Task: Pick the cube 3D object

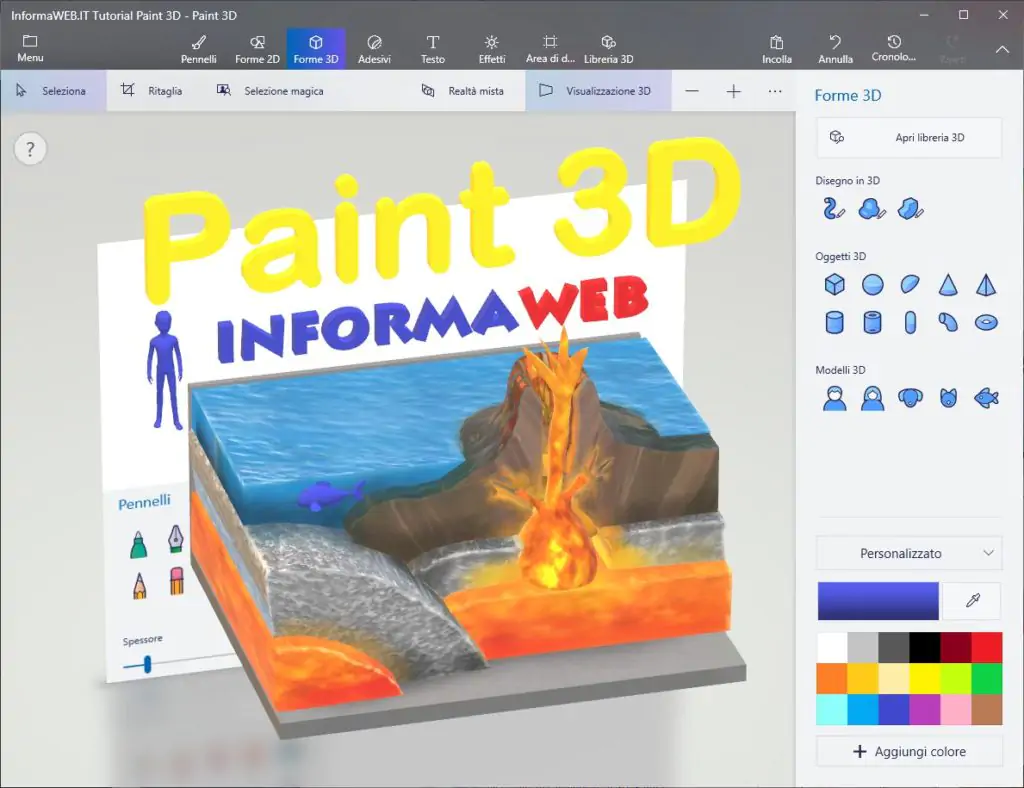Action: 835,285
